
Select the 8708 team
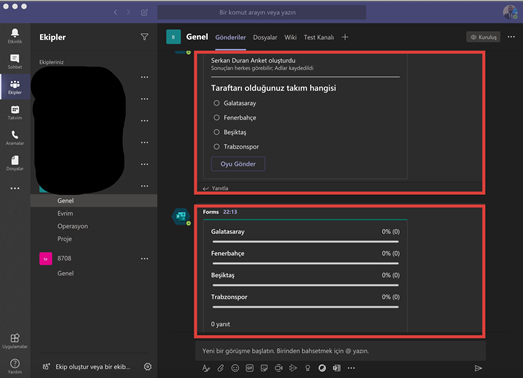pos(64,259)
